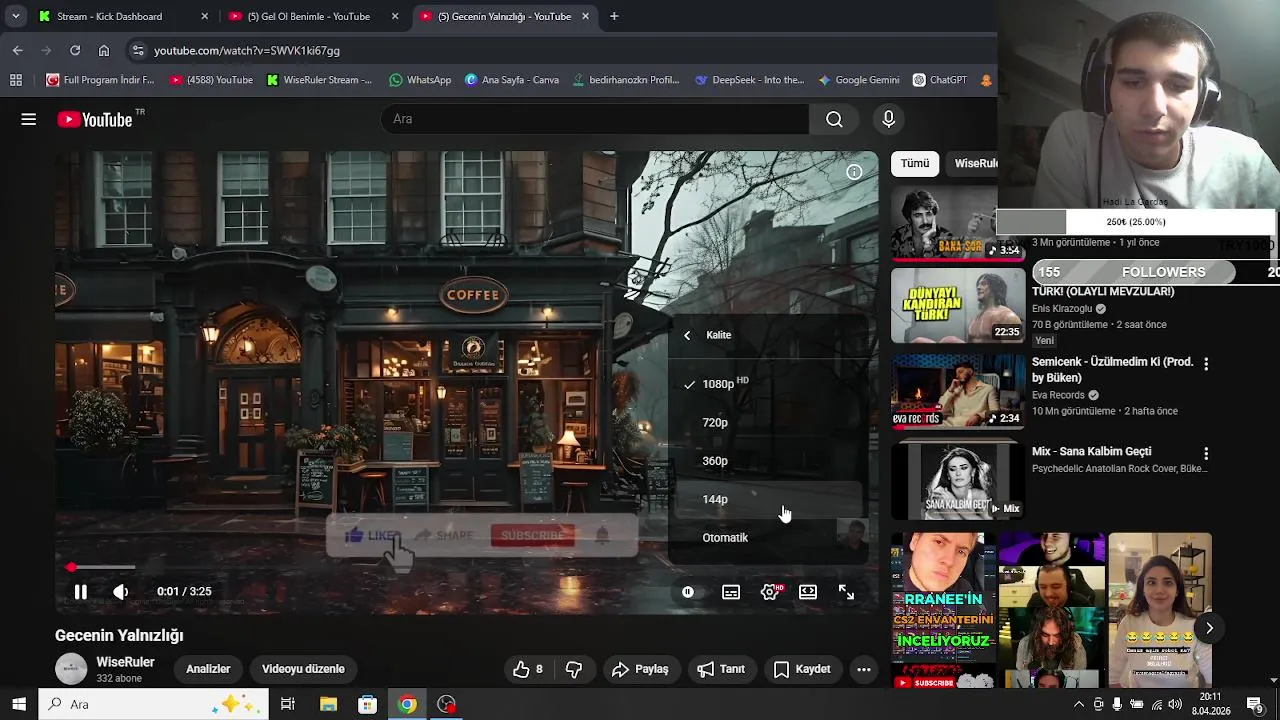Click WiseRuler channel avatar
The image size is (1280, 720).
[71, 669]
